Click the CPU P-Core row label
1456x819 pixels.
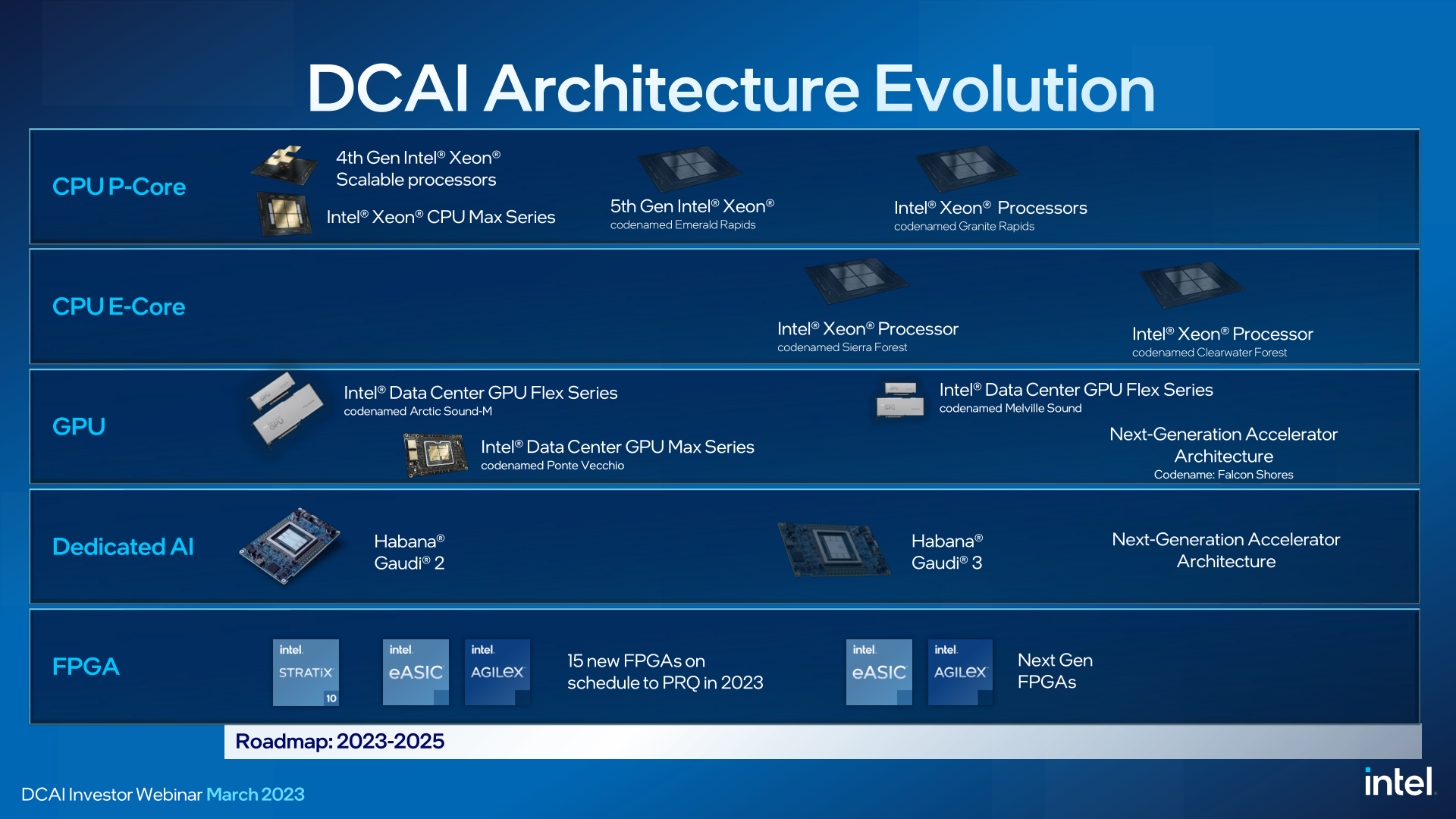pos(120,175)
